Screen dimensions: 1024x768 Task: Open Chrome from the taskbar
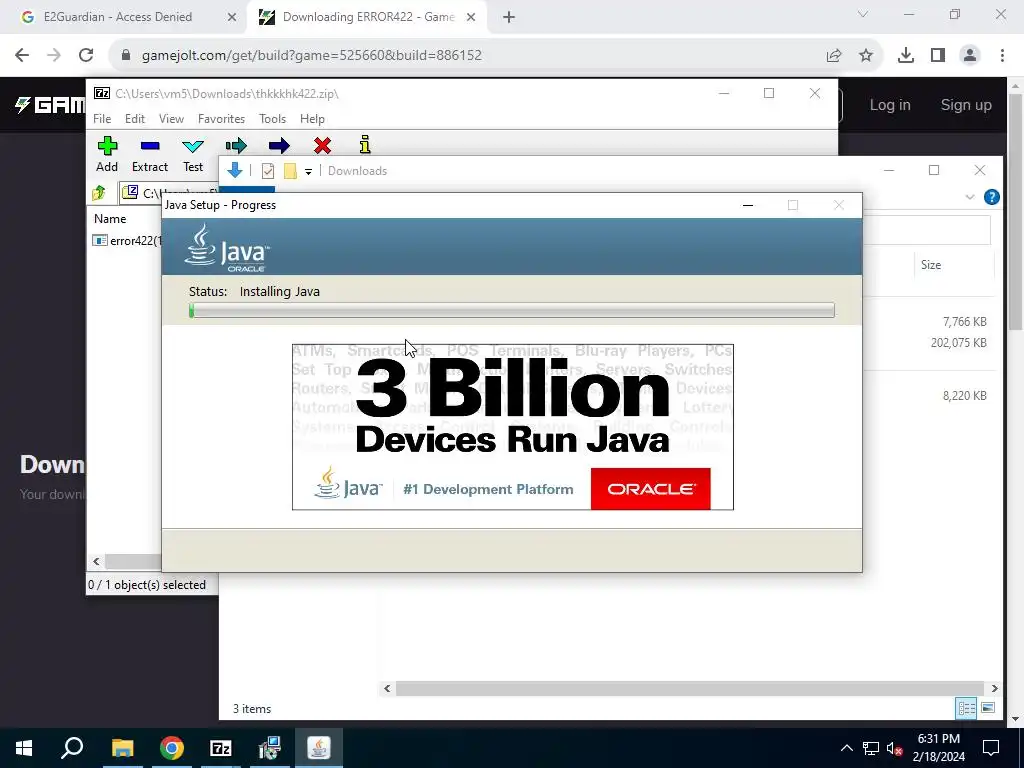172,748
